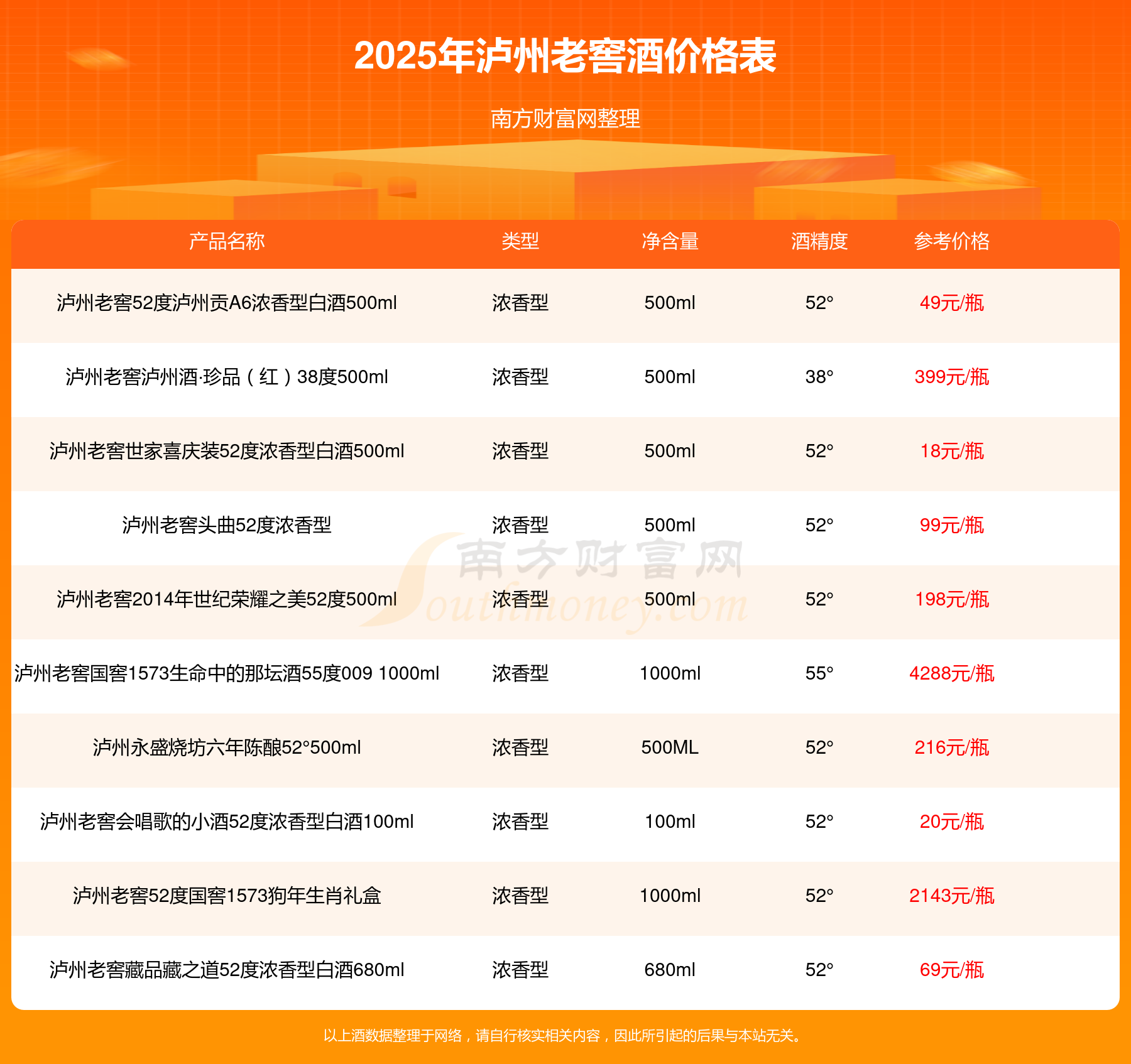The width and height of the screenshot is (1131, 1064).
Task: Select '浓香型' in the 4288元/瓶 row
Action: (x=520, y=673)
